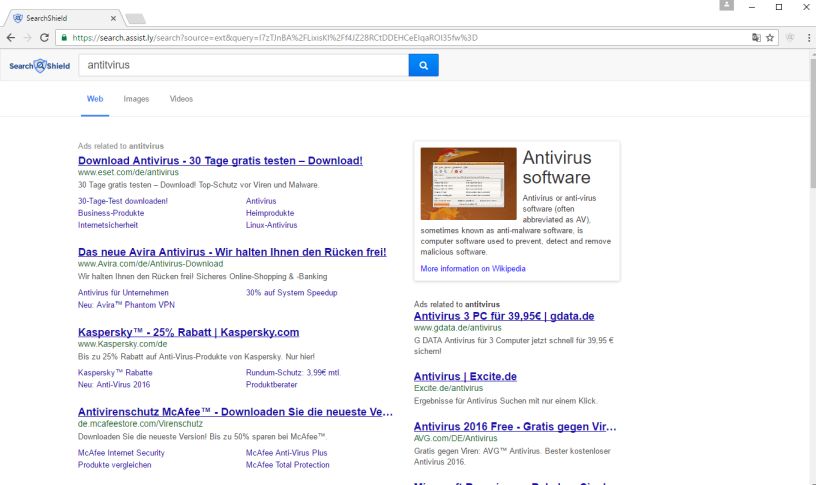Click www.eset.com/de/antivirus URL text
The image size is (816, 485).
click(128, 172)
